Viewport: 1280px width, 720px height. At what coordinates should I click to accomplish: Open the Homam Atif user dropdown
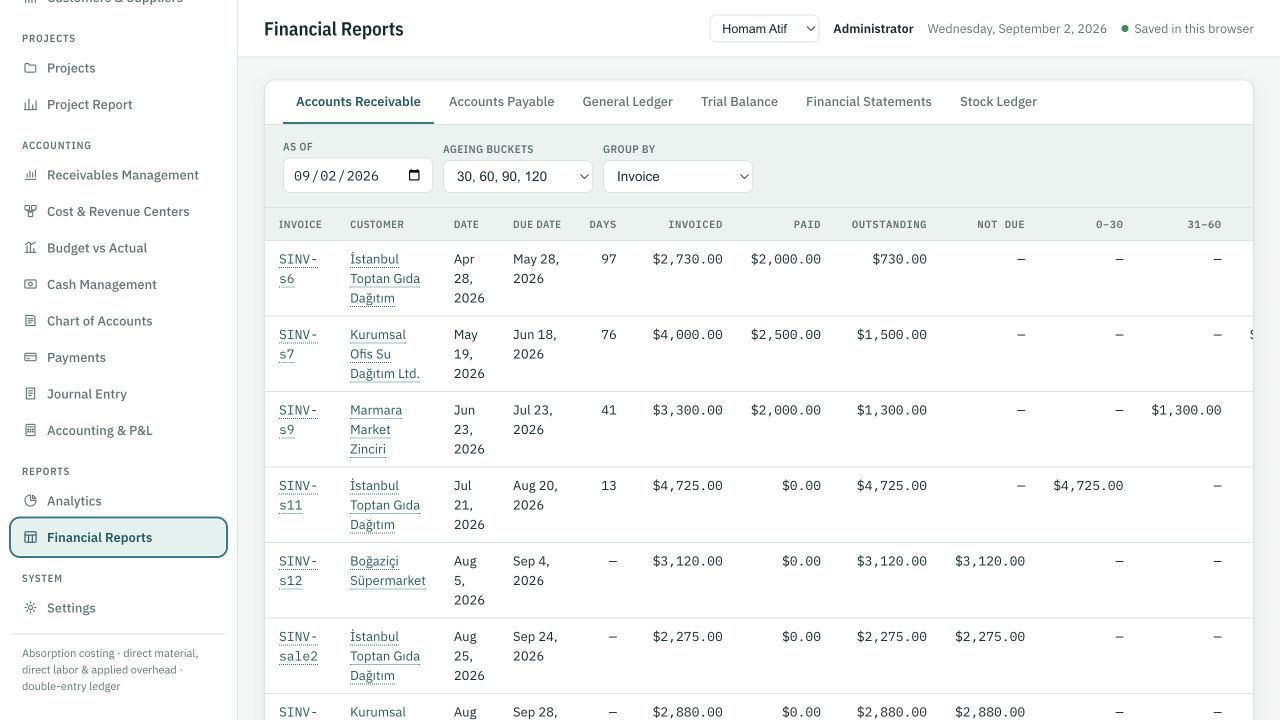764,29
